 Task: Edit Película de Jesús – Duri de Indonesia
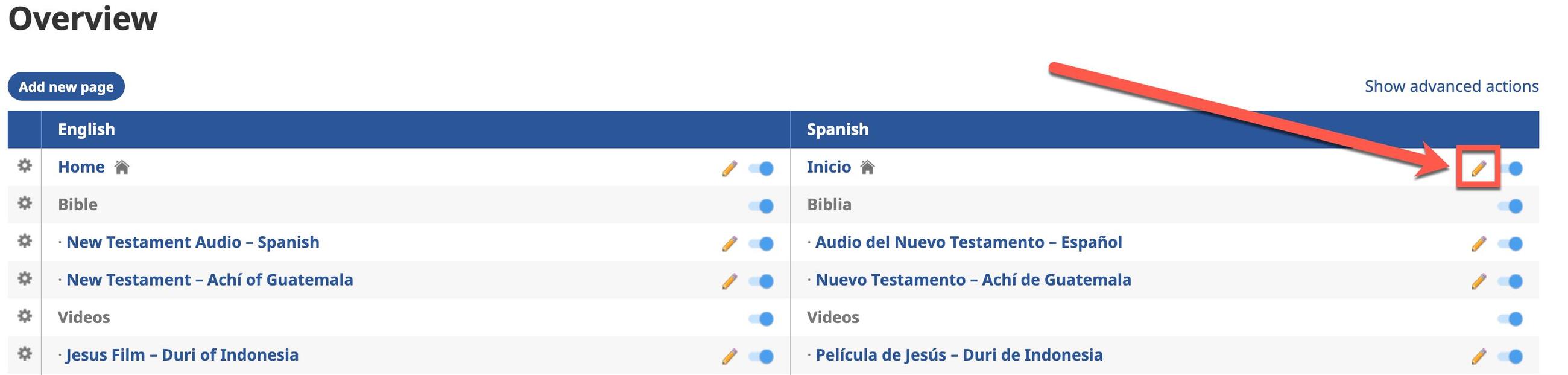(1479, 356)
